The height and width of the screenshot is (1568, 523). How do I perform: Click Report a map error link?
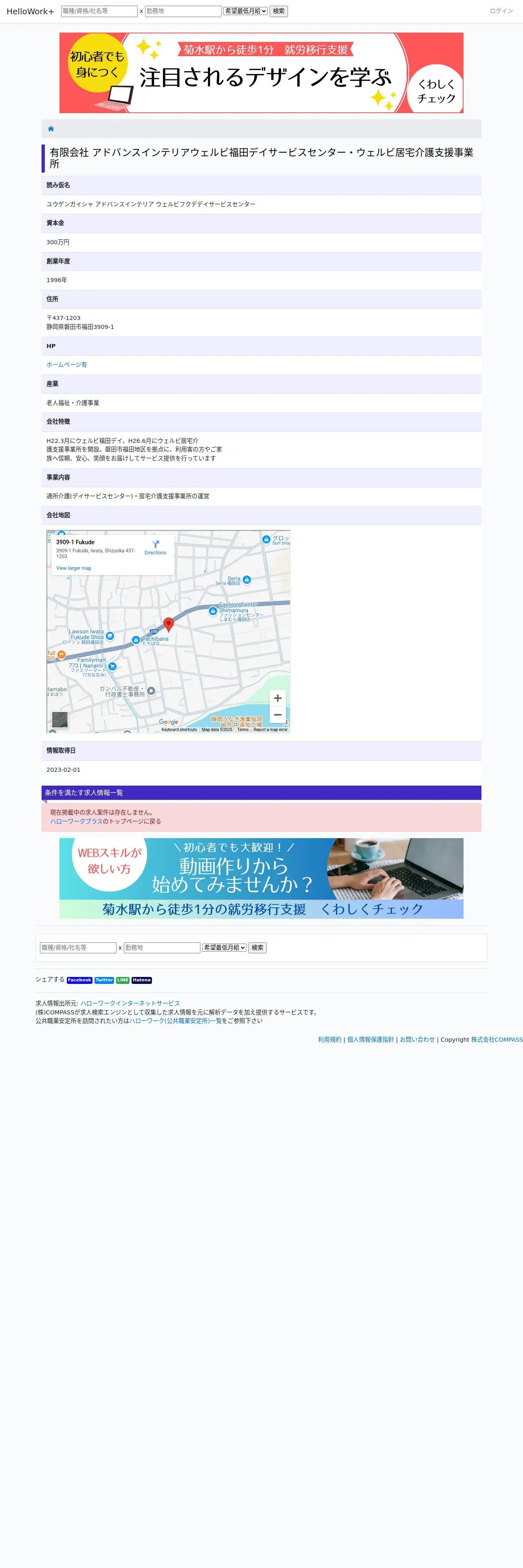pos(270,729)
